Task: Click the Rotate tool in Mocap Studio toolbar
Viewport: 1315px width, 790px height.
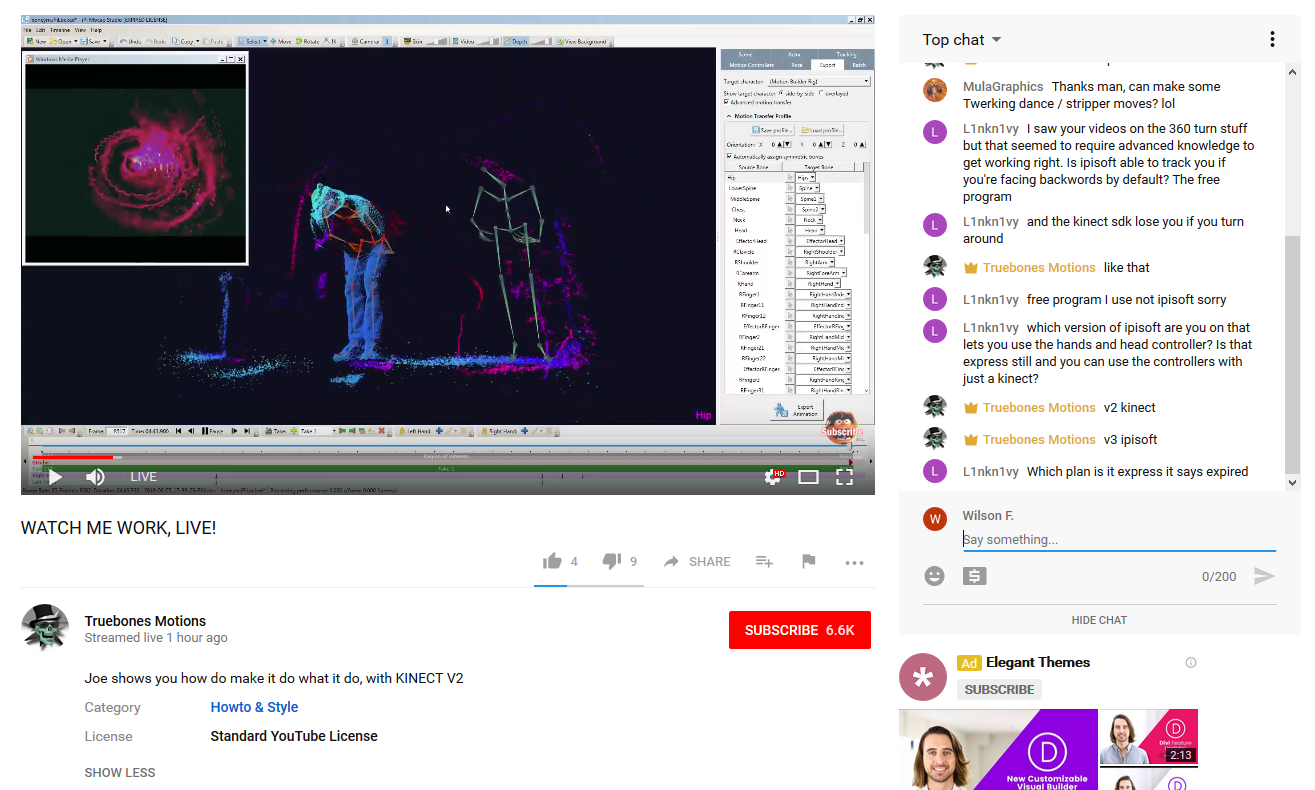Action: pos(307,41)
